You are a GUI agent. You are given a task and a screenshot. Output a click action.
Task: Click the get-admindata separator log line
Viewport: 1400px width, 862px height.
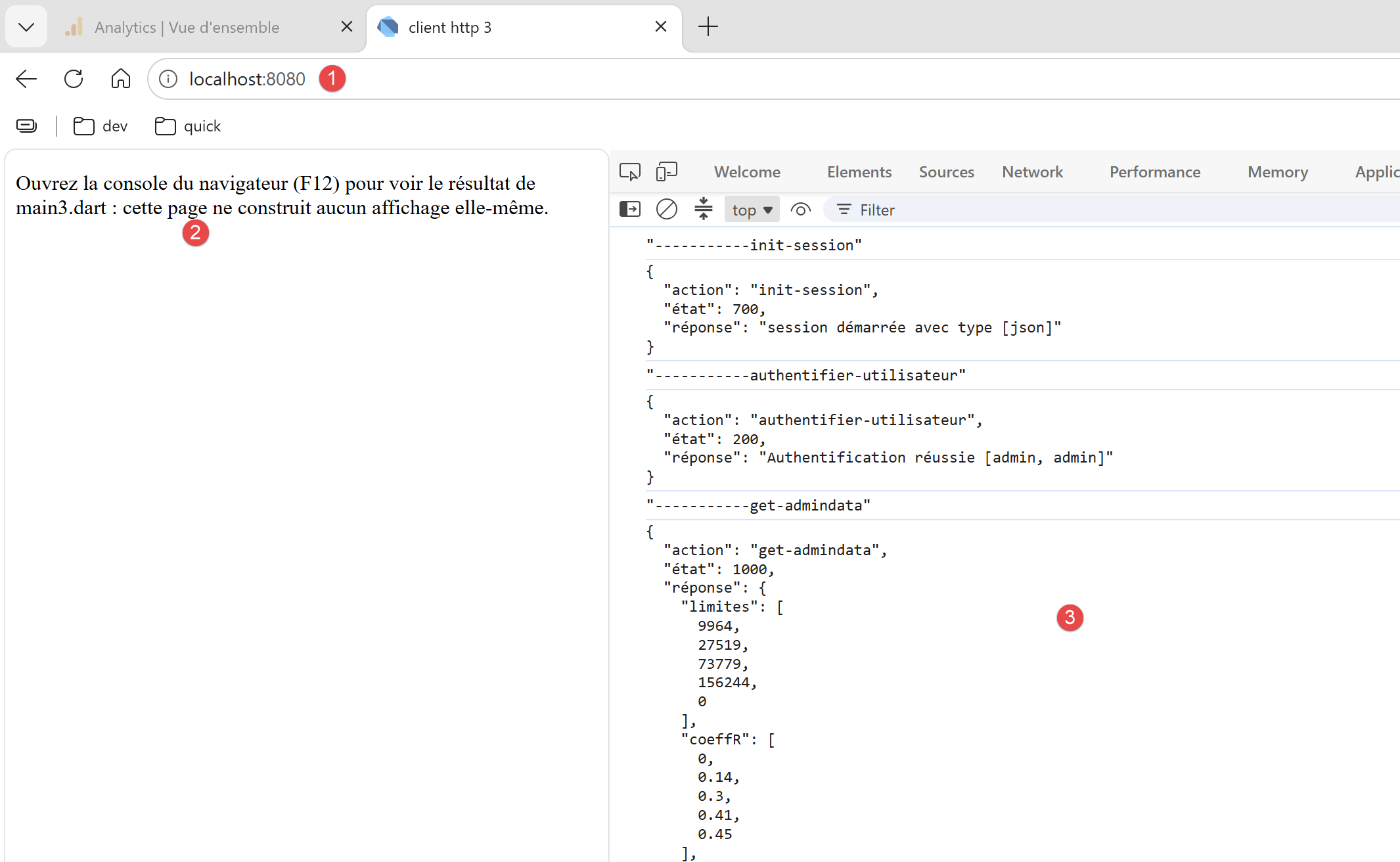[x=758, y=505]
